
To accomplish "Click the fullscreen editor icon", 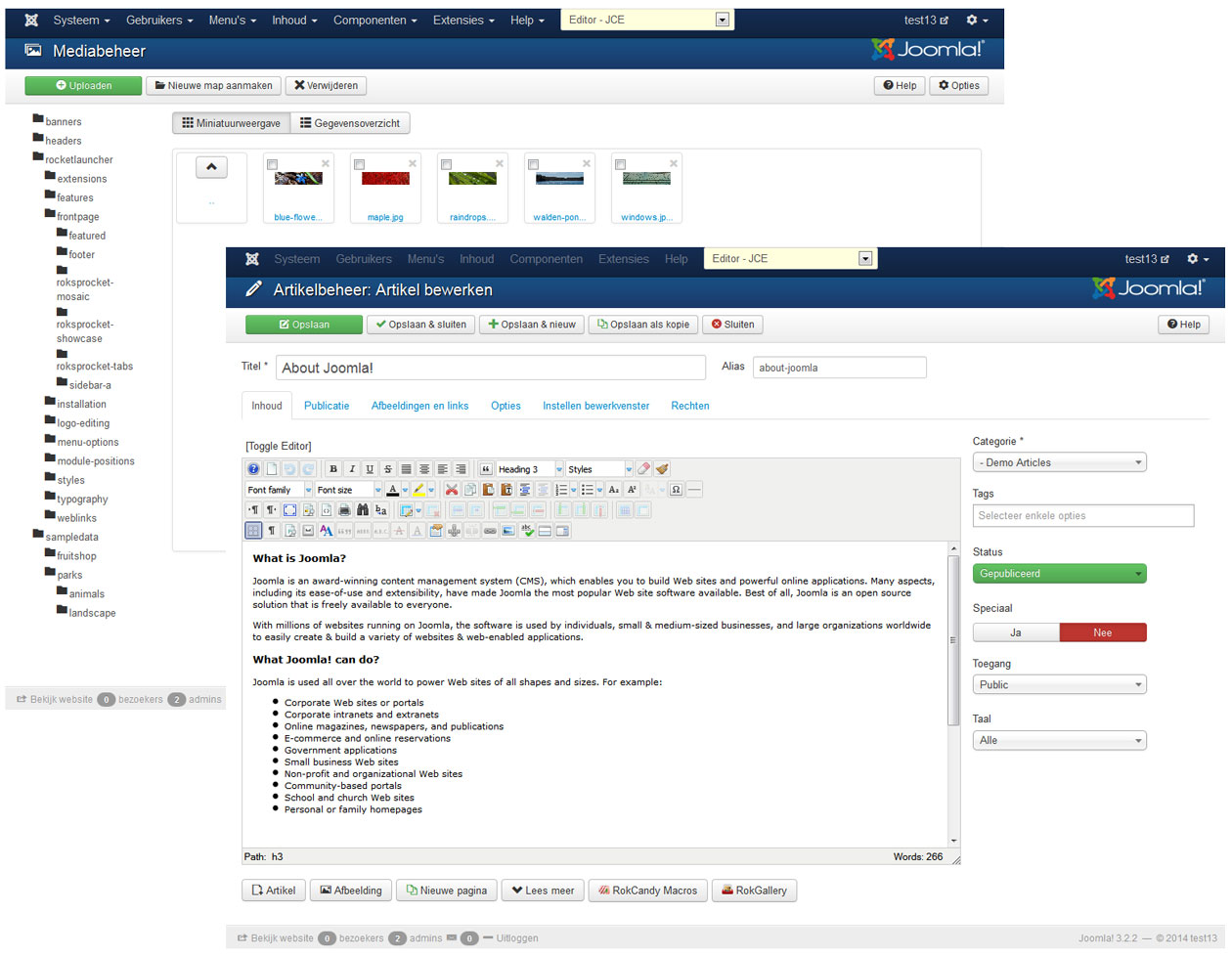I will coord(290,510).
